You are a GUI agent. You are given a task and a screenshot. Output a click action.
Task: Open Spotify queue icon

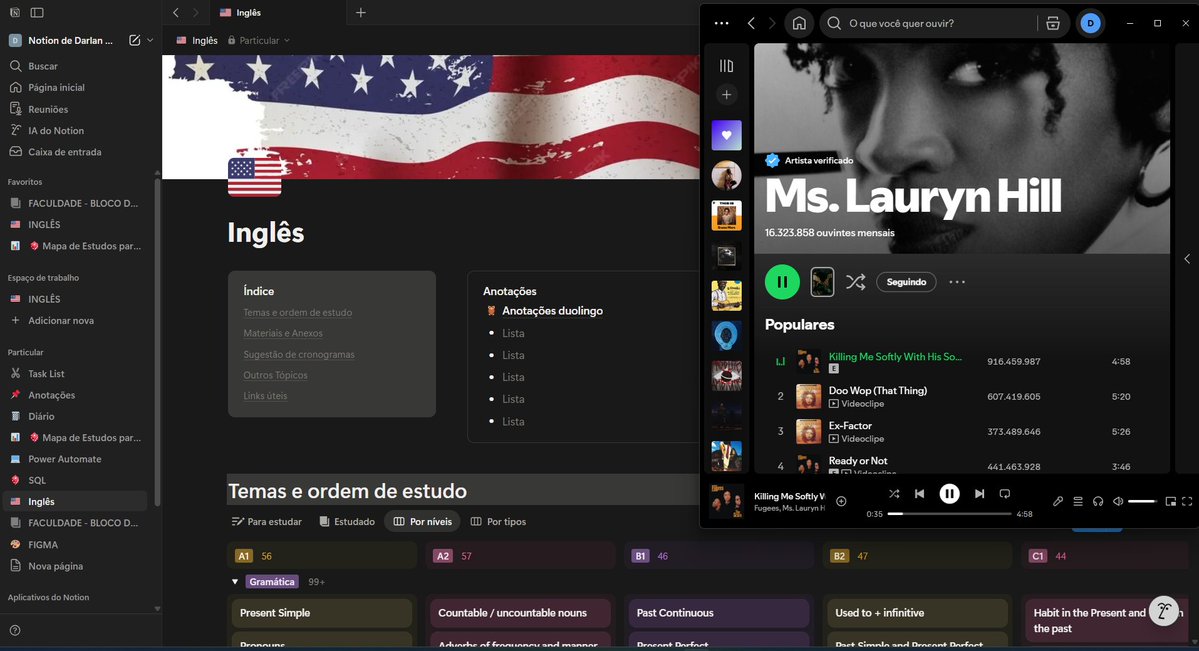click(1077, 501)
